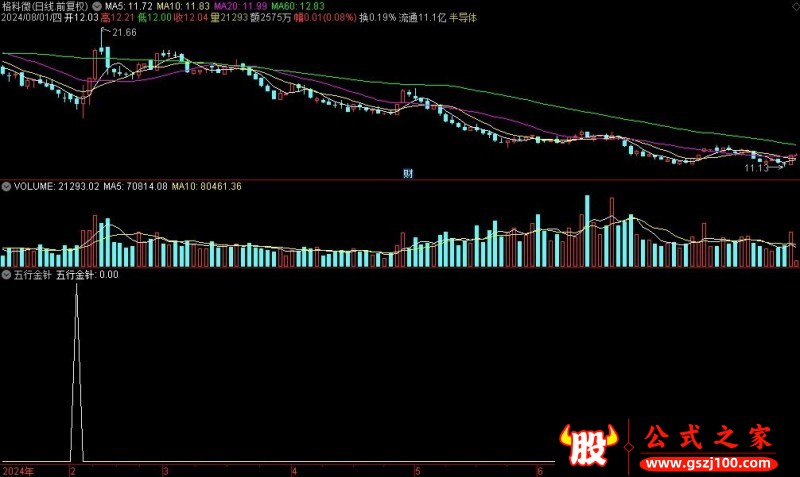The width and height of the screenshot is (800, 477).
Task: Click the closing price 收12.04
Action: coord(191,18)
